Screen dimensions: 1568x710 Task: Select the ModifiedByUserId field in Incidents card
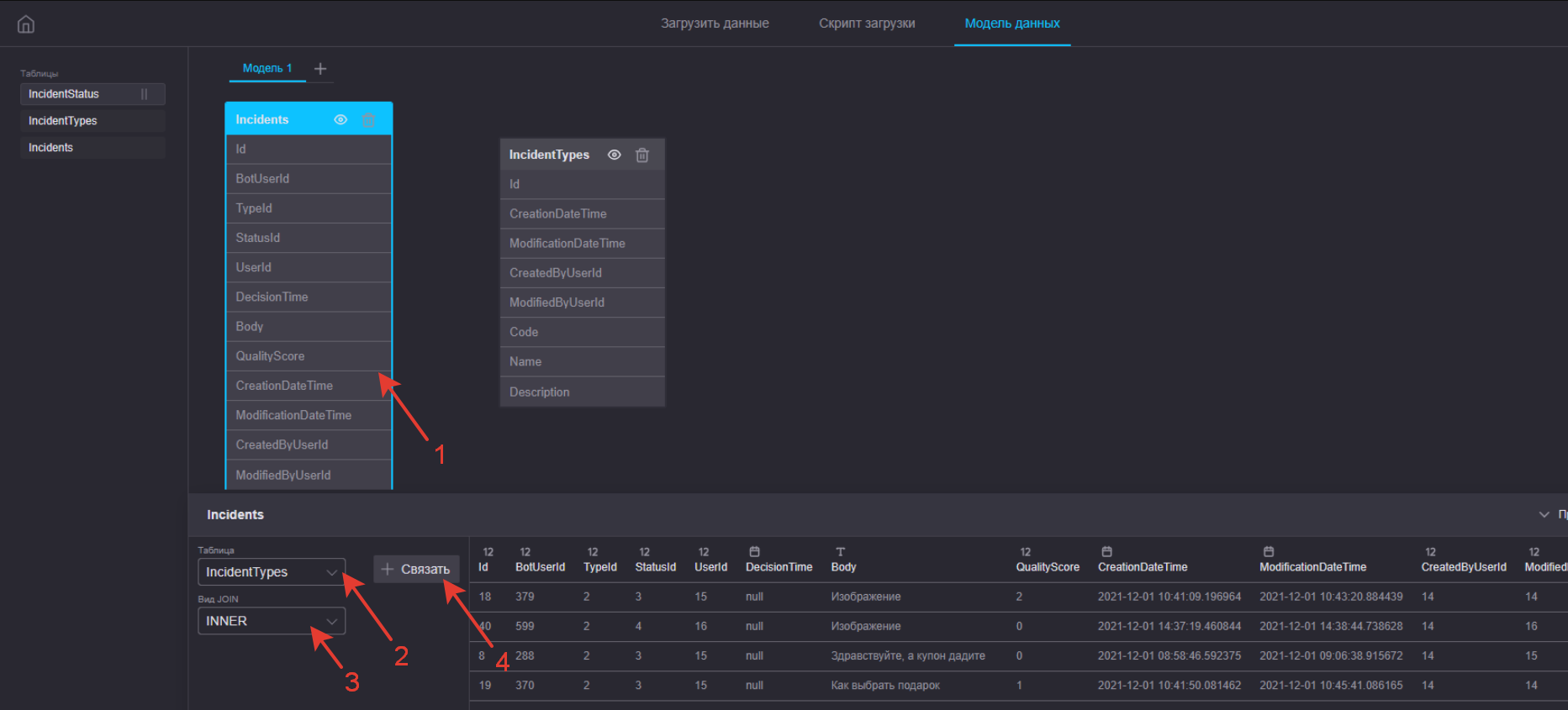pyautogui.click(x=309, y=475)
